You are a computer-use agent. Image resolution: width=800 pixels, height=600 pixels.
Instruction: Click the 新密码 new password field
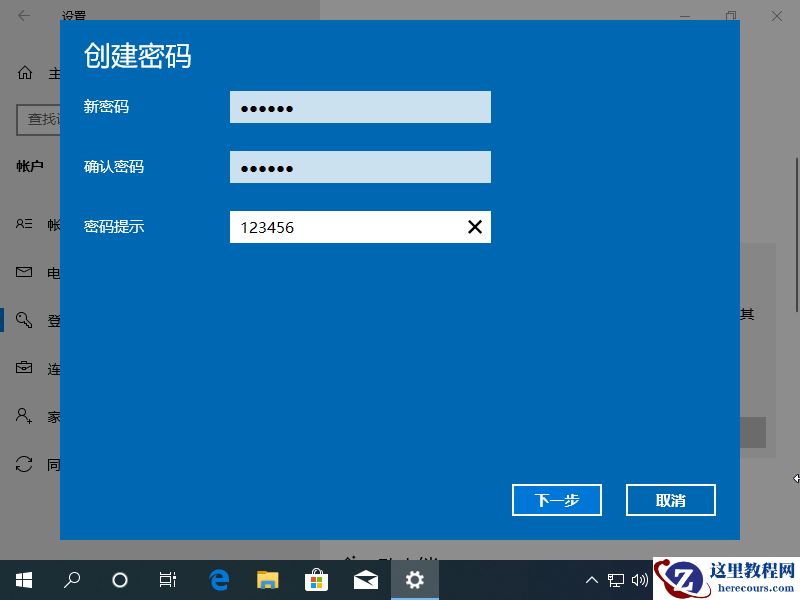[360, 107]
